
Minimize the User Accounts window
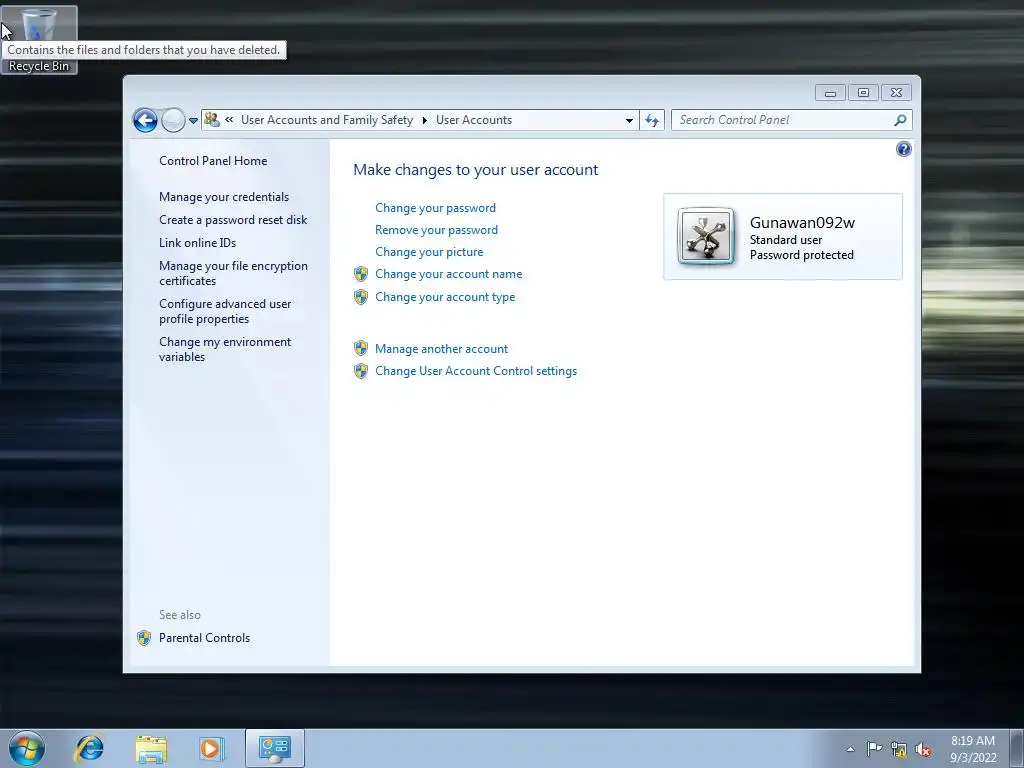click(830, 93)
